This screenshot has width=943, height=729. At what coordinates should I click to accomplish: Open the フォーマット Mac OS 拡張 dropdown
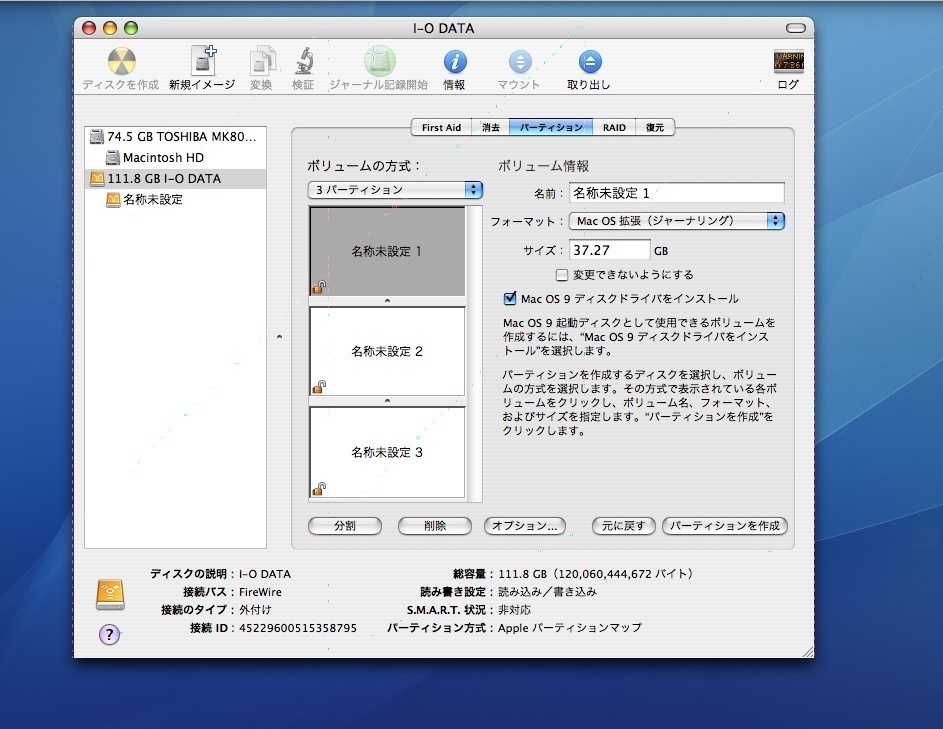pos(677,221)
